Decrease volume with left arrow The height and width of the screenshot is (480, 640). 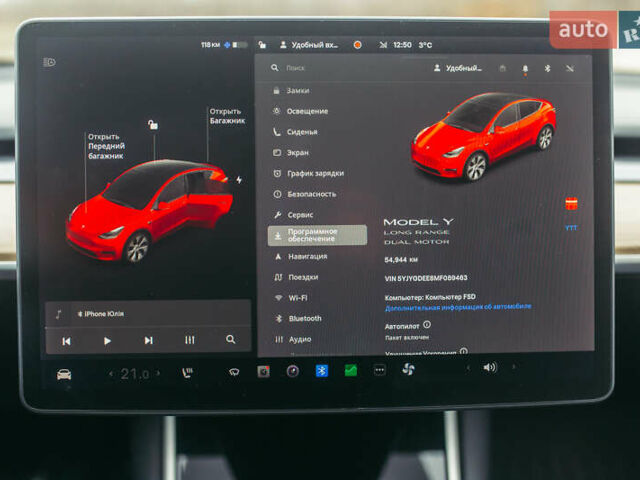coord(468,368)
